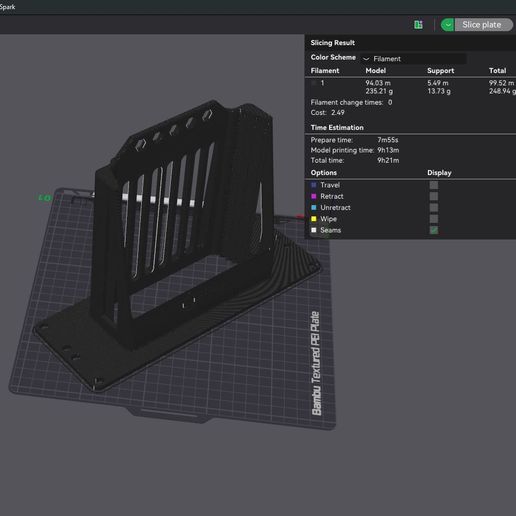Click the Time Estimation section header
The width and height of the screenshot is (516, 516).
coord(337,128)
